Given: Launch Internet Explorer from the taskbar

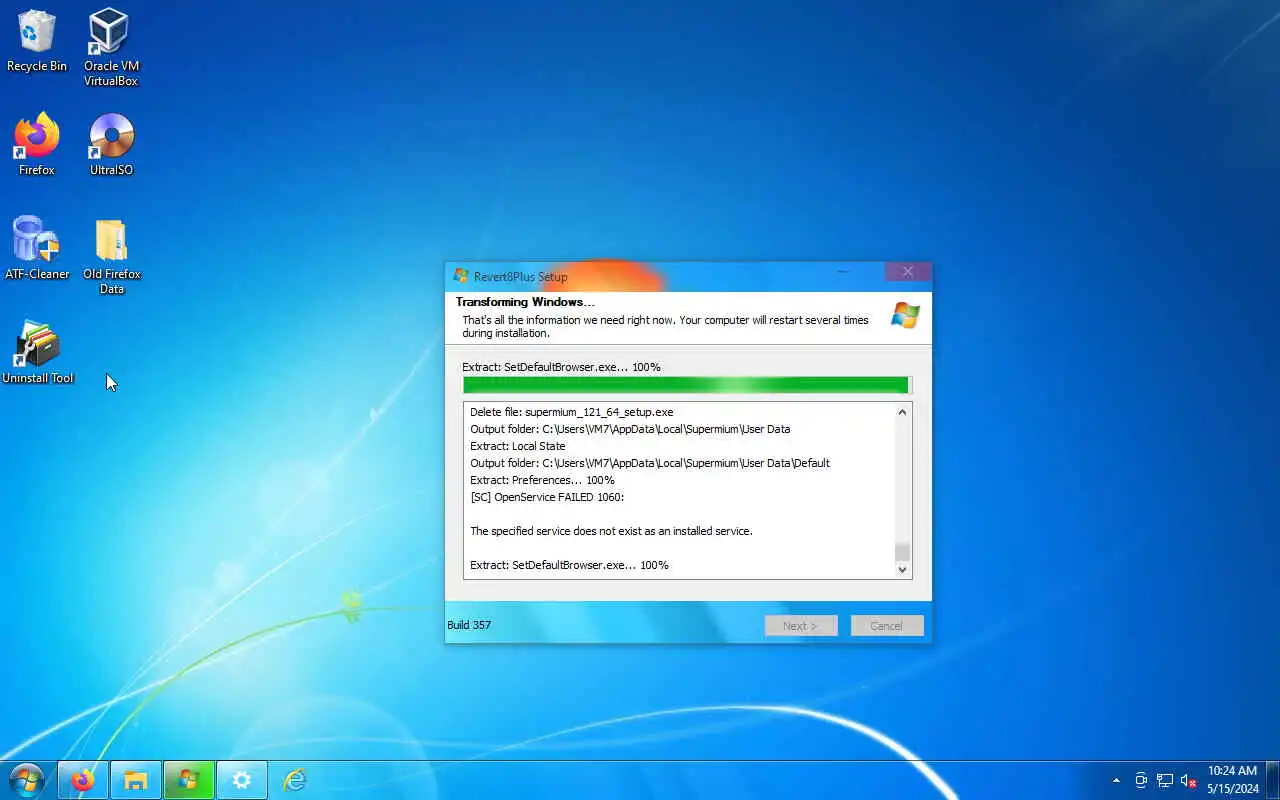Looking at the screenshot, I should point(294,780).
